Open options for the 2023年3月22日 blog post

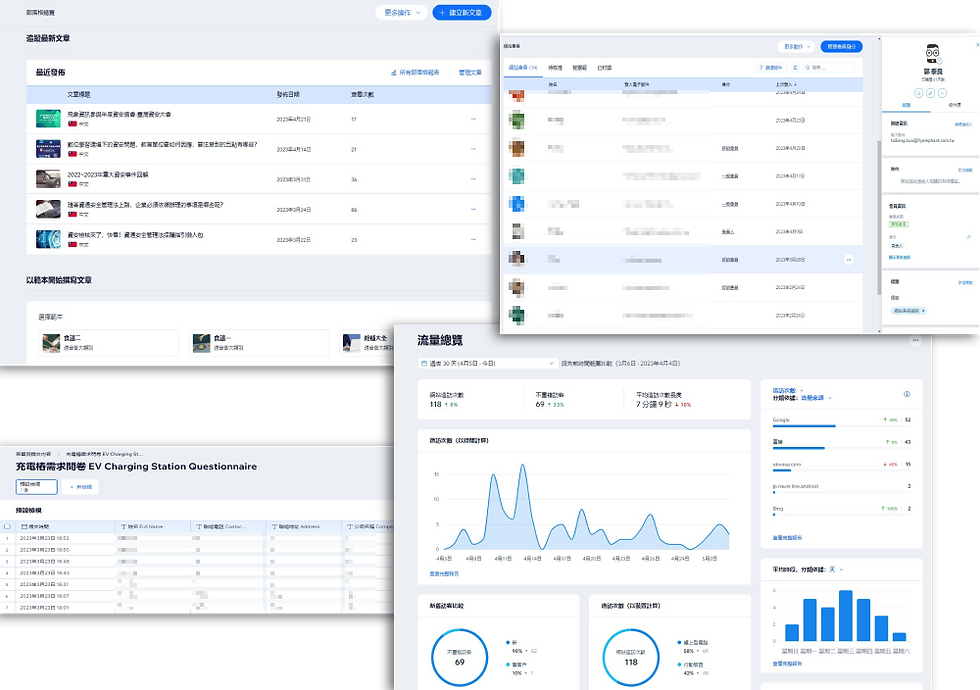473,239
